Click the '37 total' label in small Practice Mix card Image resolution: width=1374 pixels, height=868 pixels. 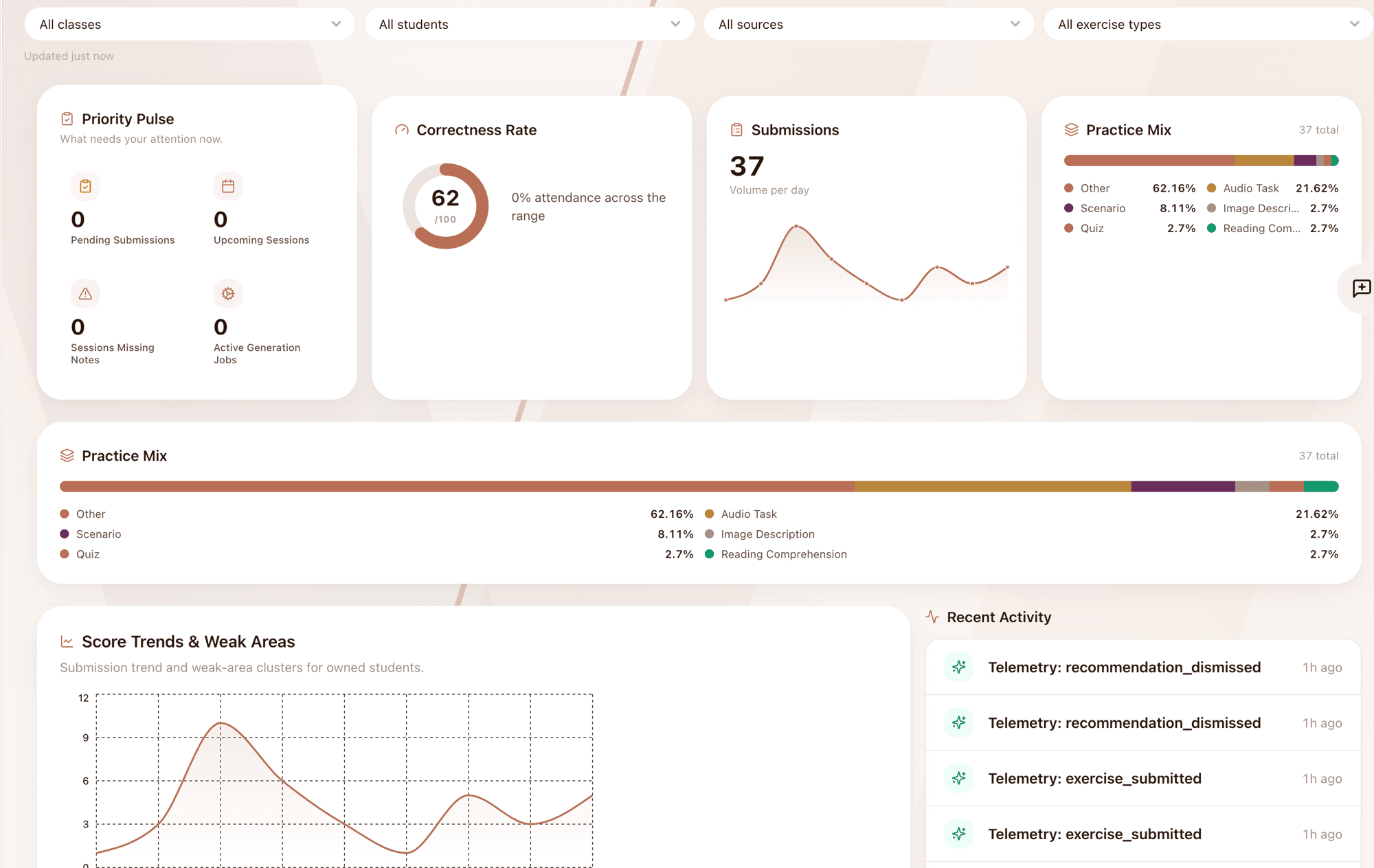(x=1318, y=130)
